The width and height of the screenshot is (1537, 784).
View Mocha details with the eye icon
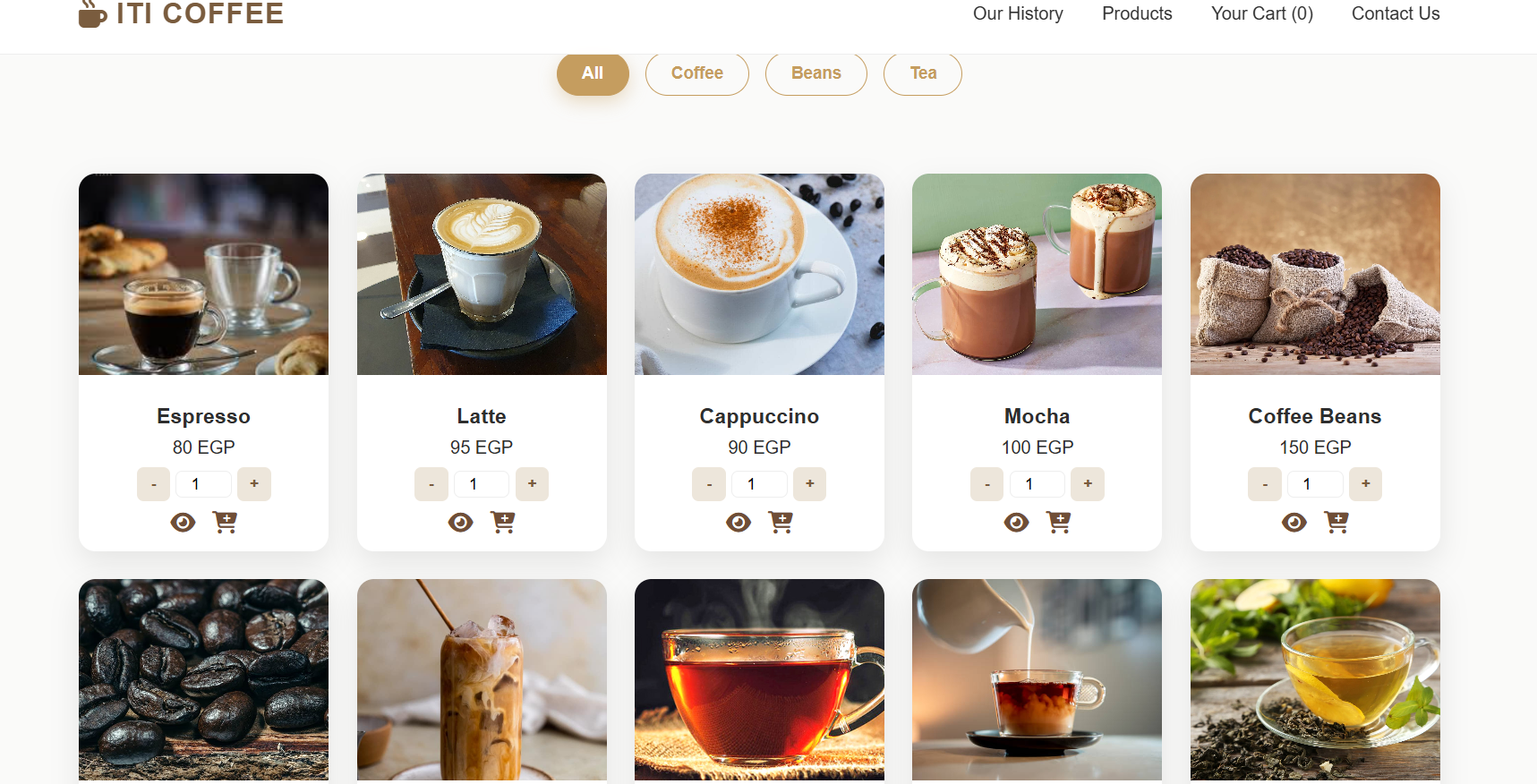point(1016,522)
